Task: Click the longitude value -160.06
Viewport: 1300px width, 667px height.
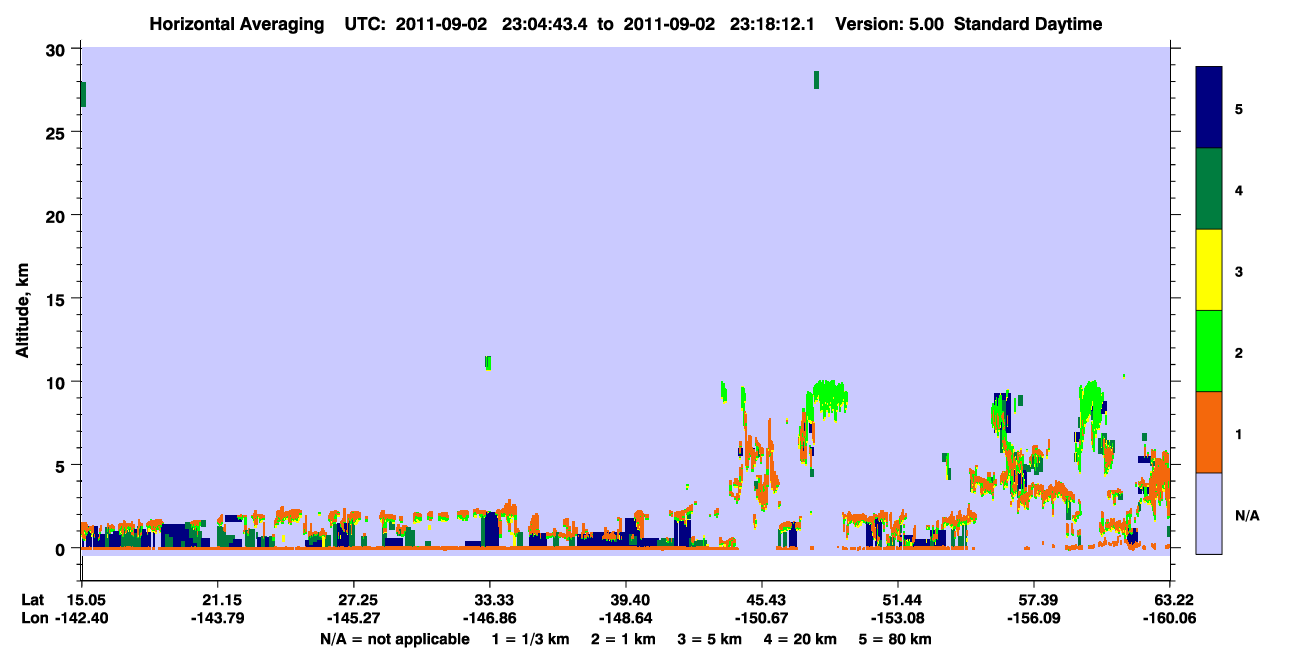Action: (x=1170, y=618)
